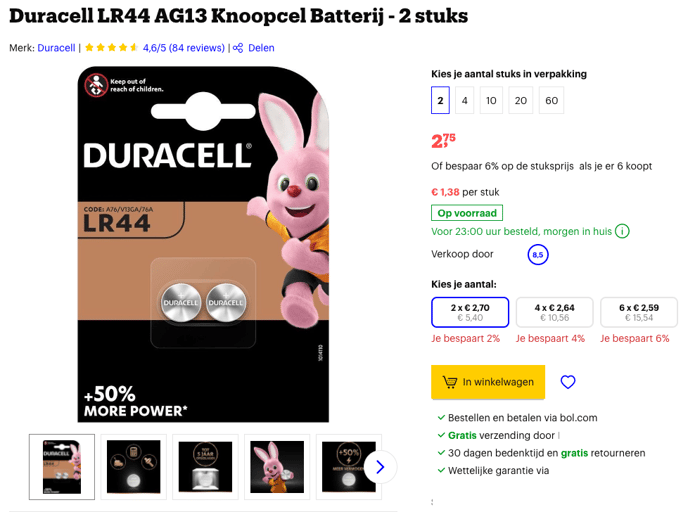View the 5 jaar battery thumbnail
This screenshot has height=512, width=688.
[x=205, y=467]
